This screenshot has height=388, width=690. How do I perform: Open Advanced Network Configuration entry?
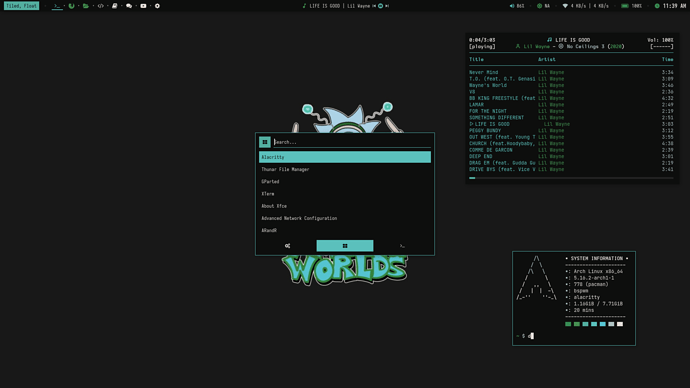tap(345, 218)
